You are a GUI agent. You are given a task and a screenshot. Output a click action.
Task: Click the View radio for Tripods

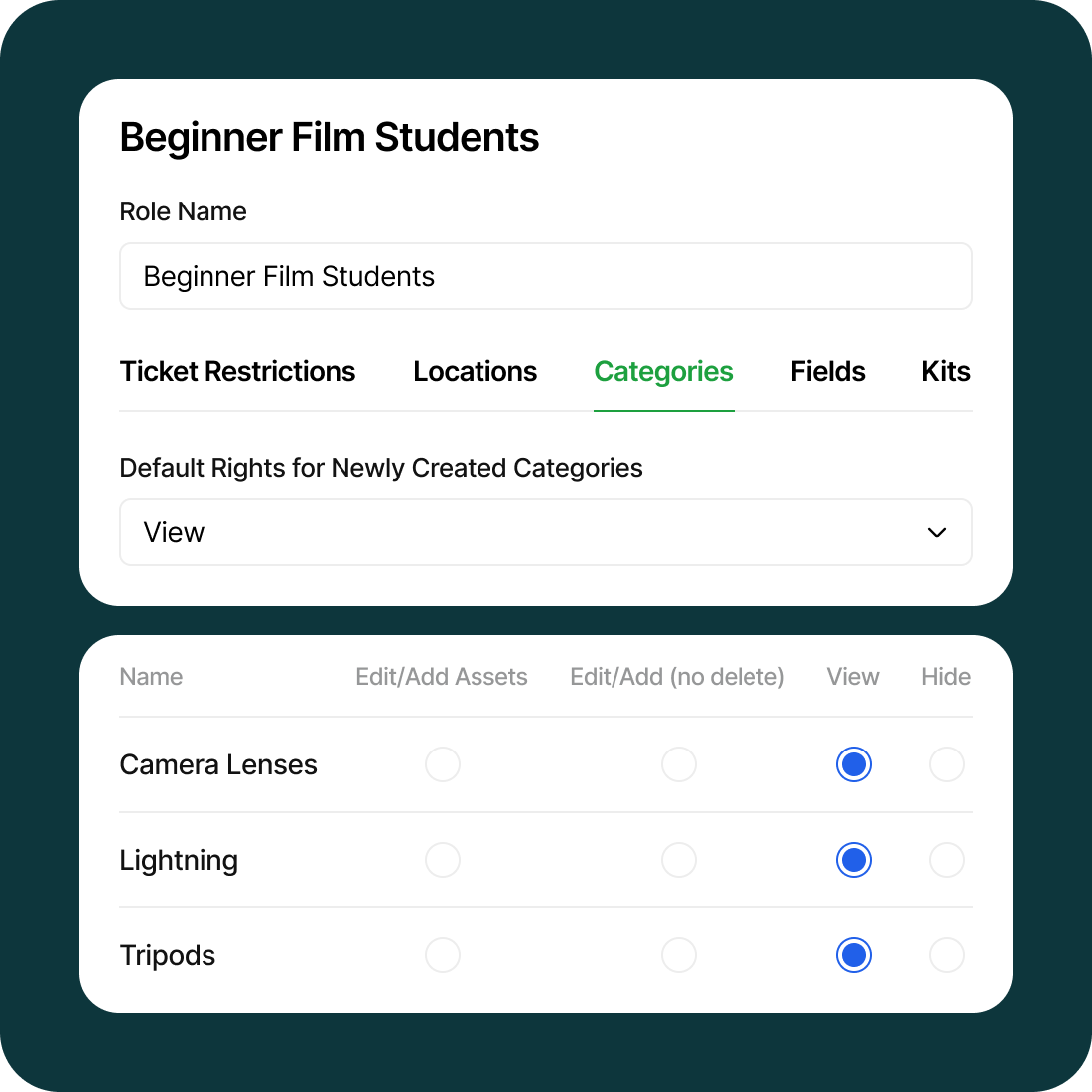pyautogui.click(x=853, y=955)
